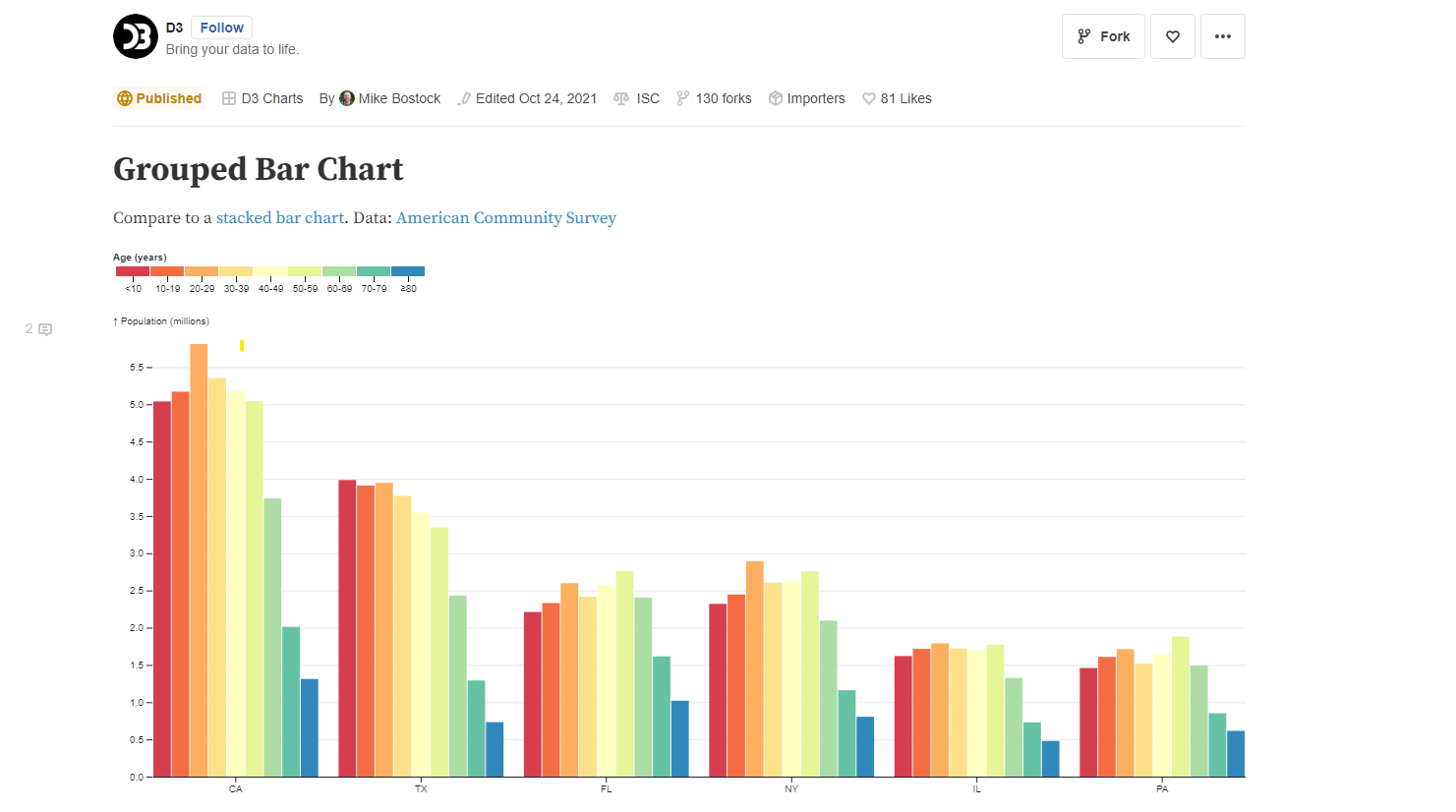This screenshot has height=812, width=1456.
Task: Fork this notebook
Action: click(x=1103, y=36)
